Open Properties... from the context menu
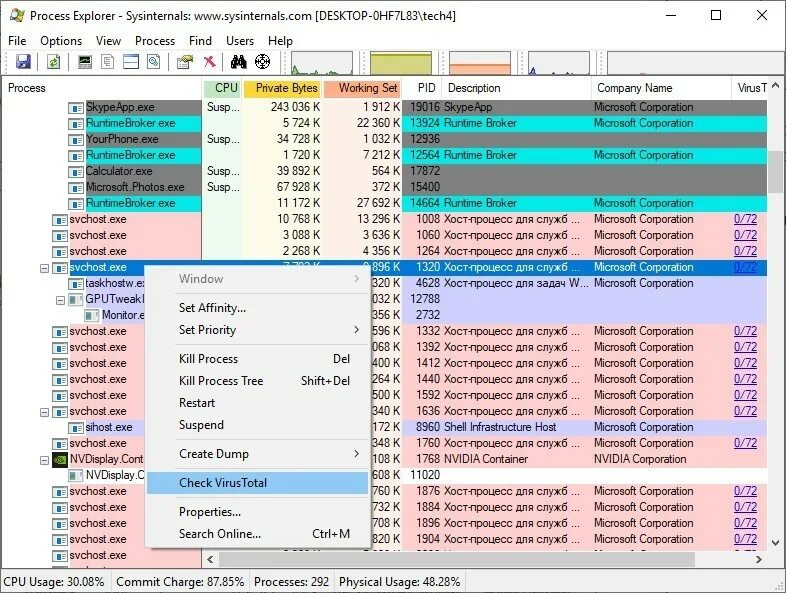This screenshot has width=786, height=593. point(258,512)
